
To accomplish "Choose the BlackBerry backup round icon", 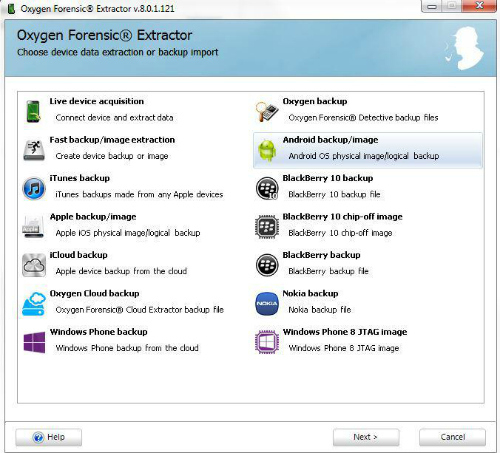I will click(267, 265).
